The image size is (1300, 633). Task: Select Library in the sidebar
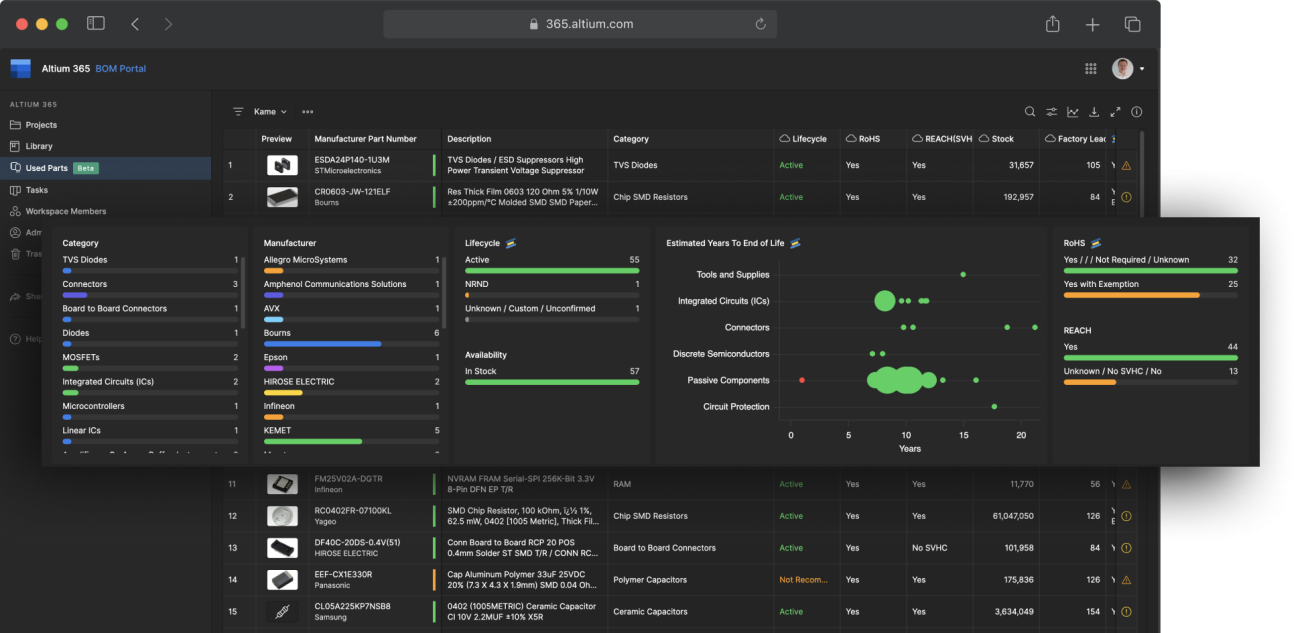point(42,146)
